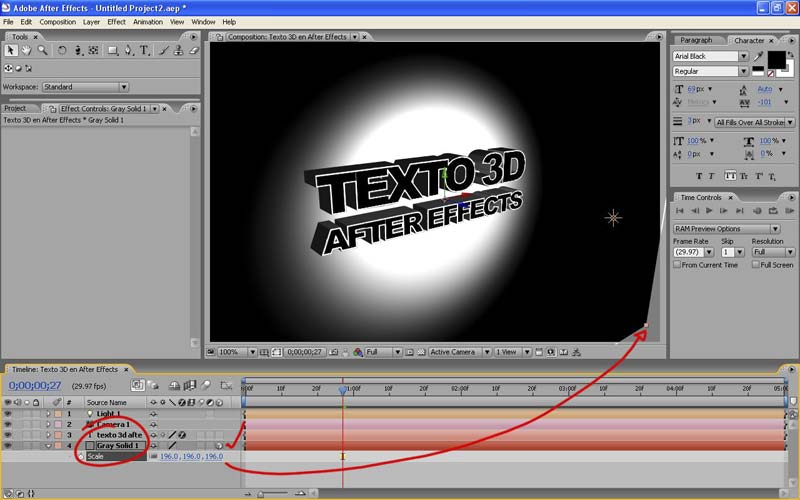
Task: Open the All Fills Over All Strokes dropdown
Action: tap(754, 122)
